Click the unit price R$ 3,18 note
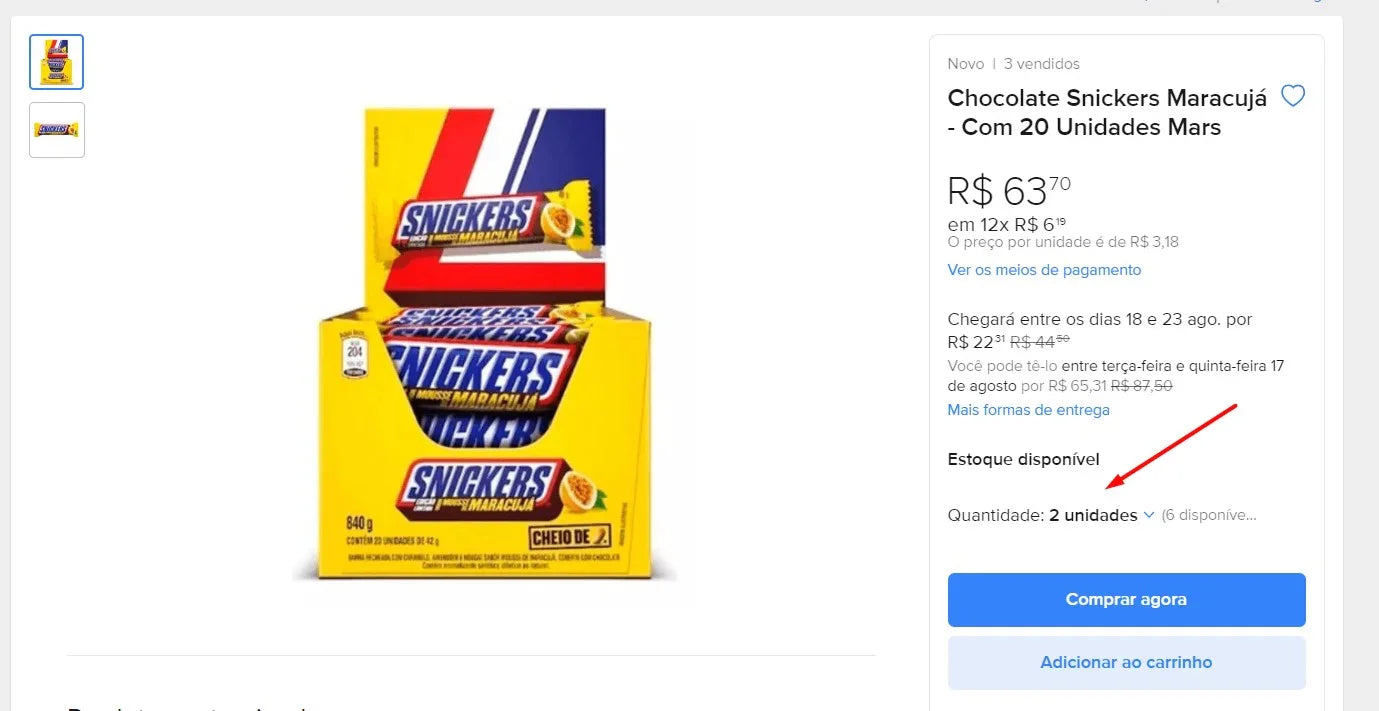The width and height of the screenshot is (1379, 711). coord(1063,242)
